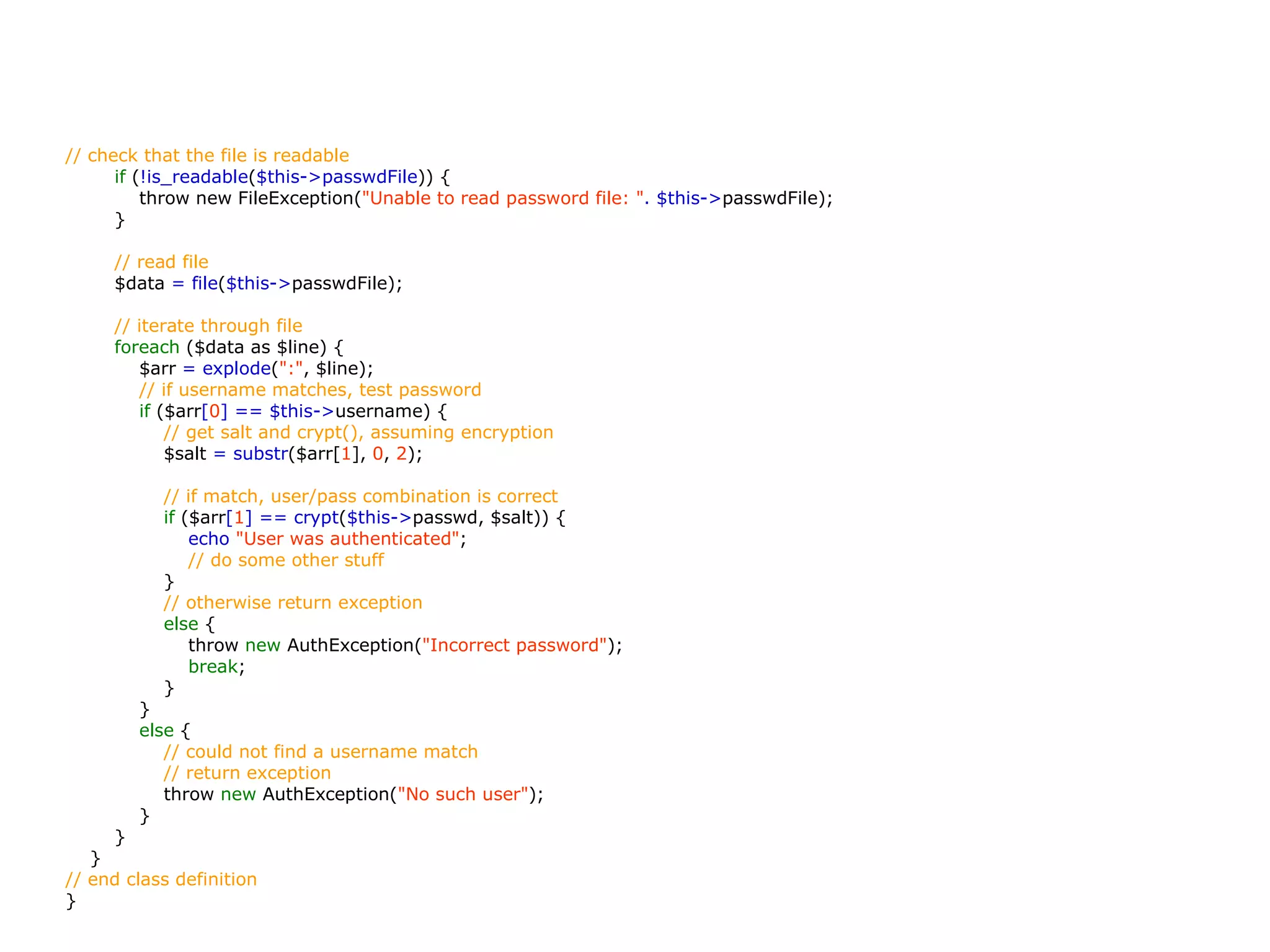Screen dimensions: 1270x952
Task: Click the 'do some other stuff' comment
Action: click(286, 560)
